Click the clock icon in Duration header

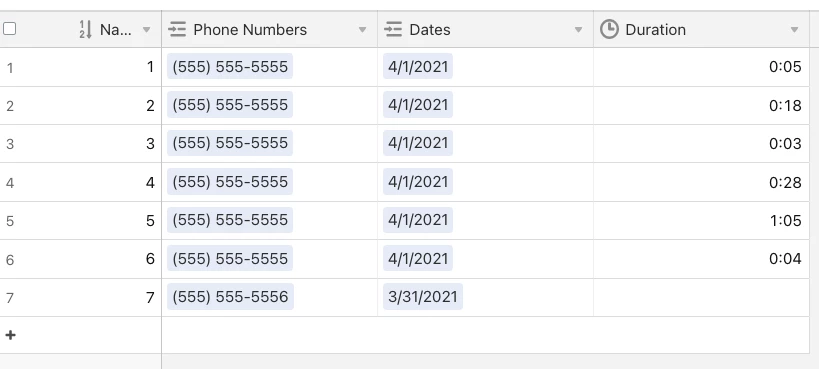tap(609, 29)
